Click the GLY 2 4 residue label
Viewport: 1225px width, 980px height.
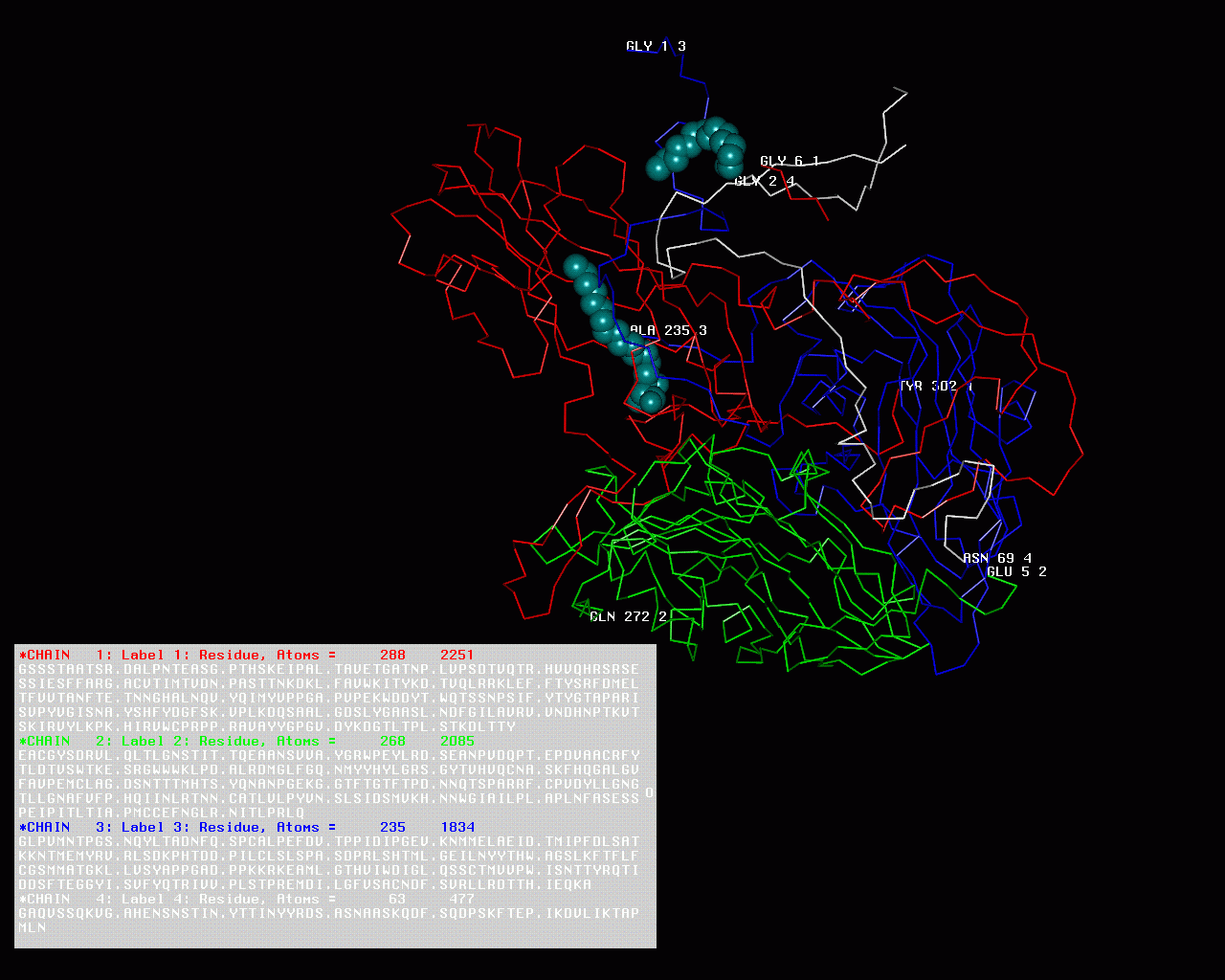[x=764, y=181]
